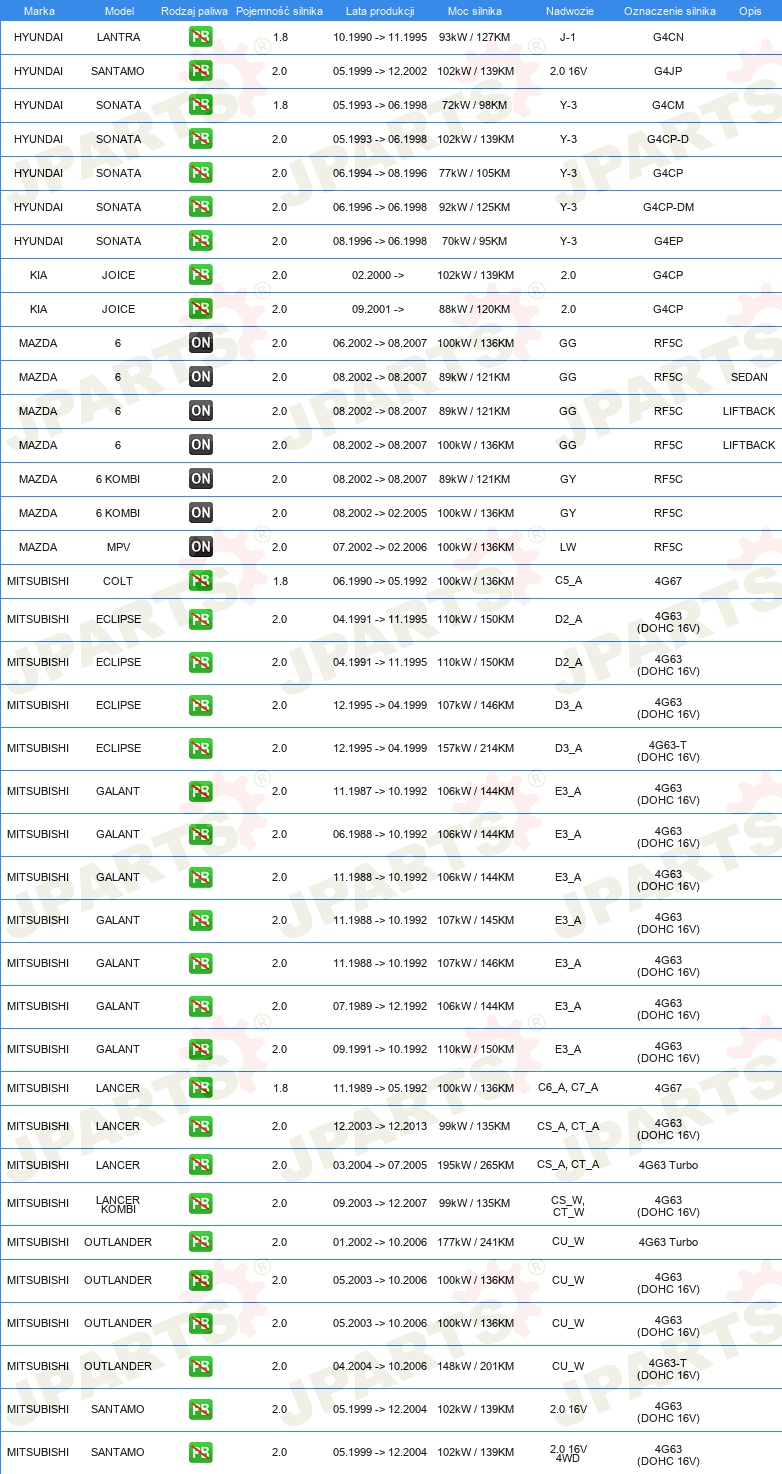
Task: Select the ON icon for MAZDA 6 LIFTBACK 89kW
Action: [x=201, y=411]
